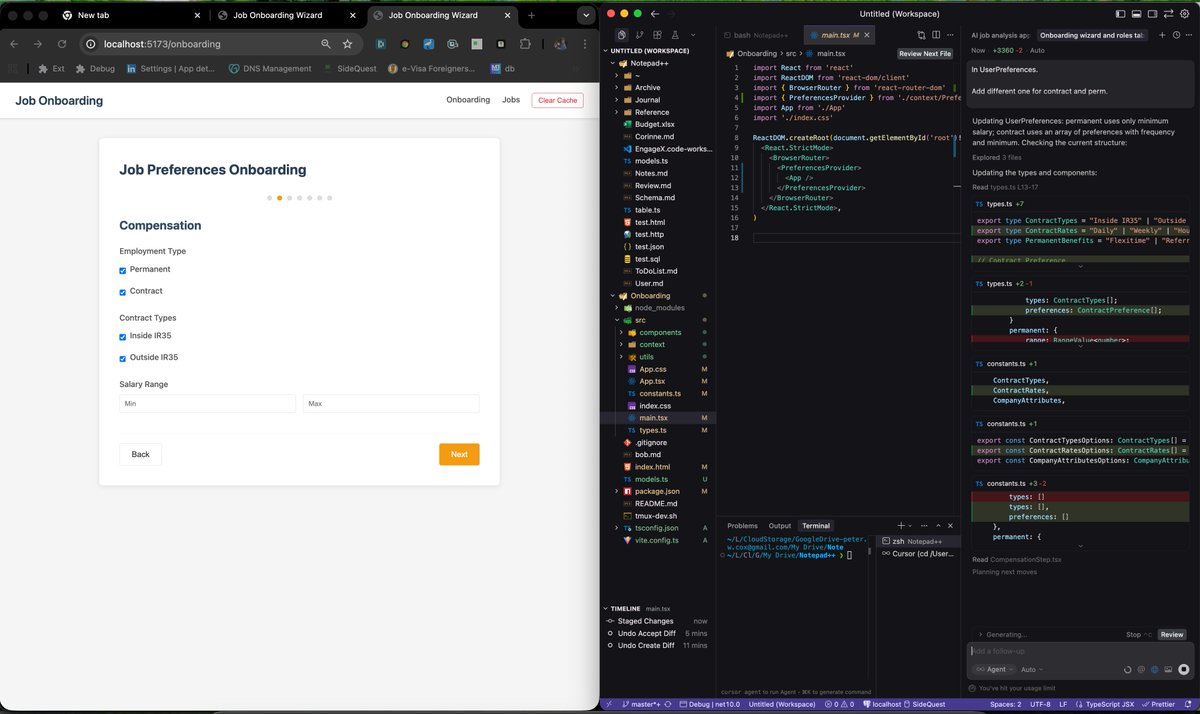Open Chrome's three-dot menu
Viewport: 1200px width, 714px height.
583,44
